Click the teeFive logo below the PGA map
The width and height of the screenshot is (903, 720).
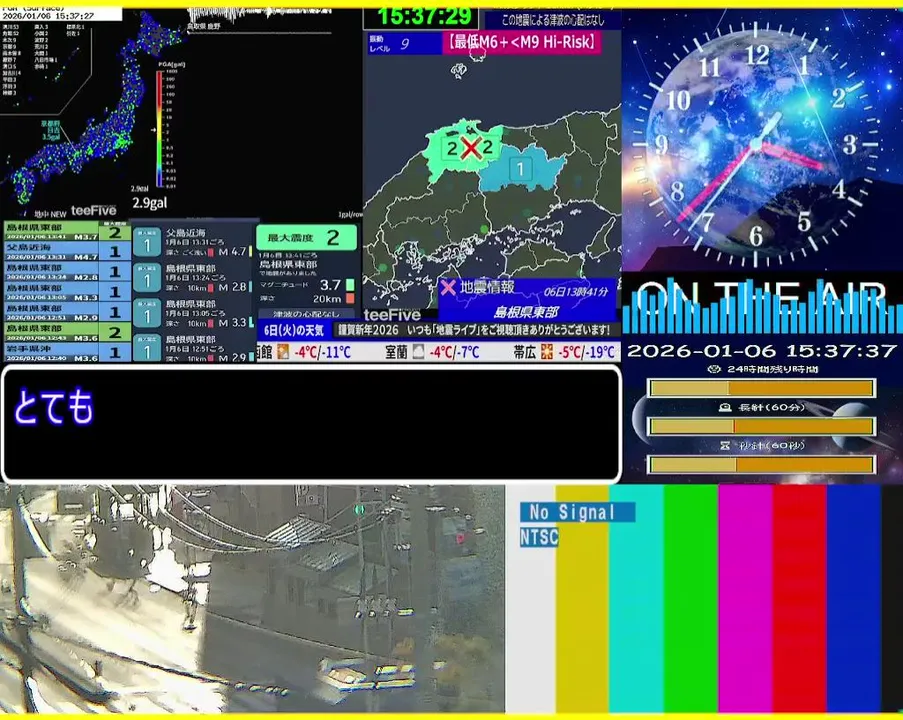pos(93,211)
